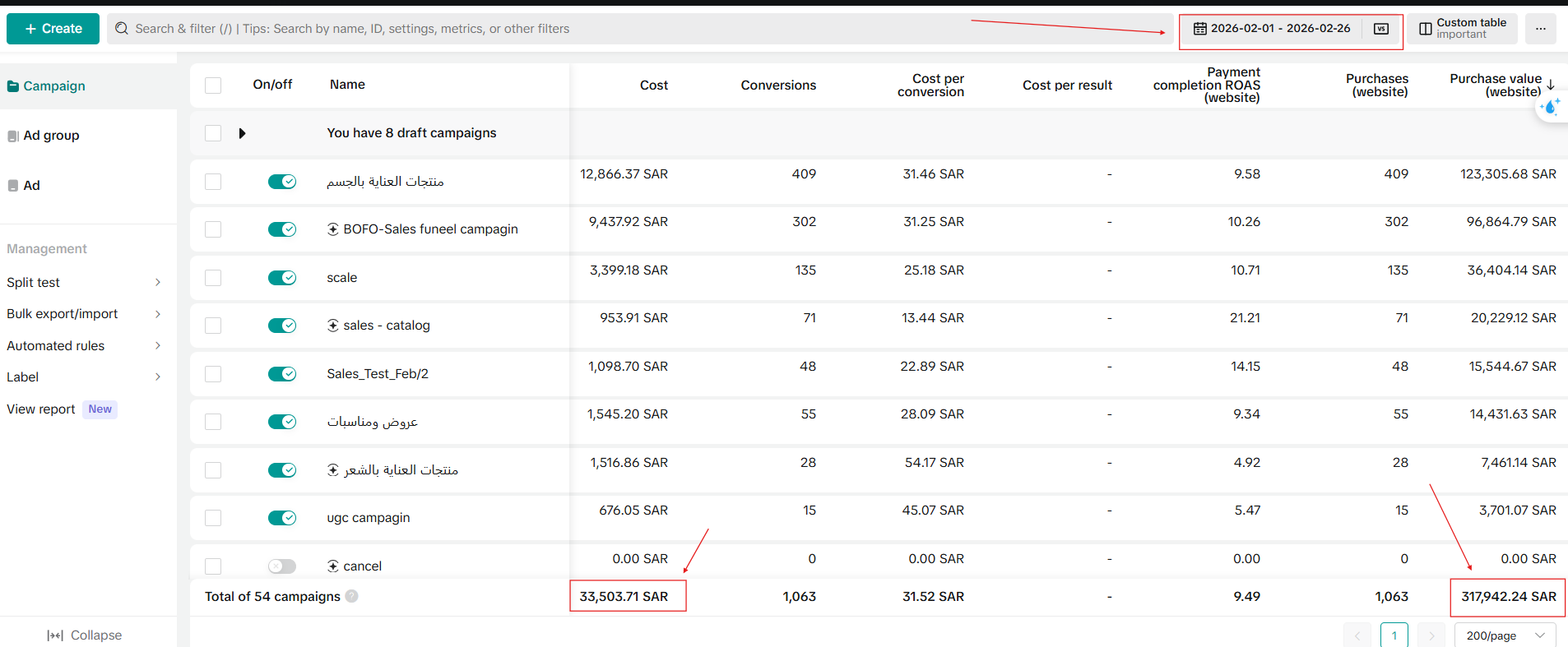Click the AI assistant sparkle droplet icon
The image size is (1568, 647).
1550,107
